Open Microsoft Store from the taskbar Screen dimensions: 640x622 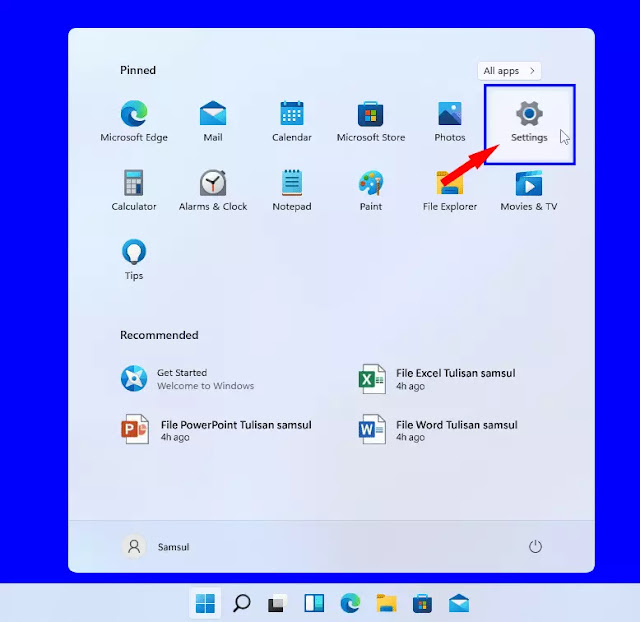tap(422, 603)
